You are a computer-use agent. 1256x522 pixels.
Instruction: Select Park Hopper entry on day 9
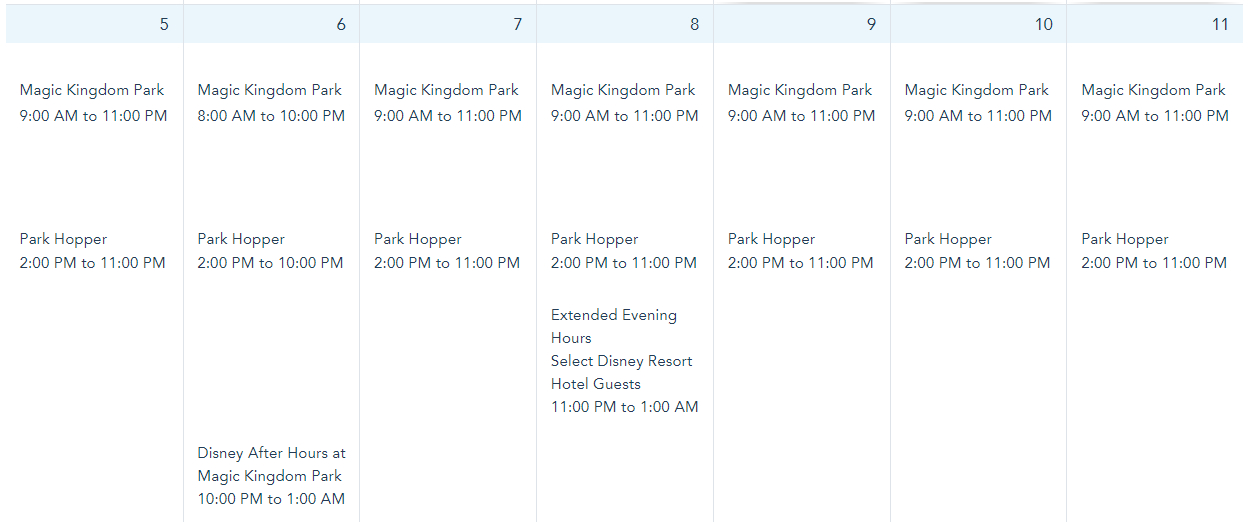pos(771,239)
